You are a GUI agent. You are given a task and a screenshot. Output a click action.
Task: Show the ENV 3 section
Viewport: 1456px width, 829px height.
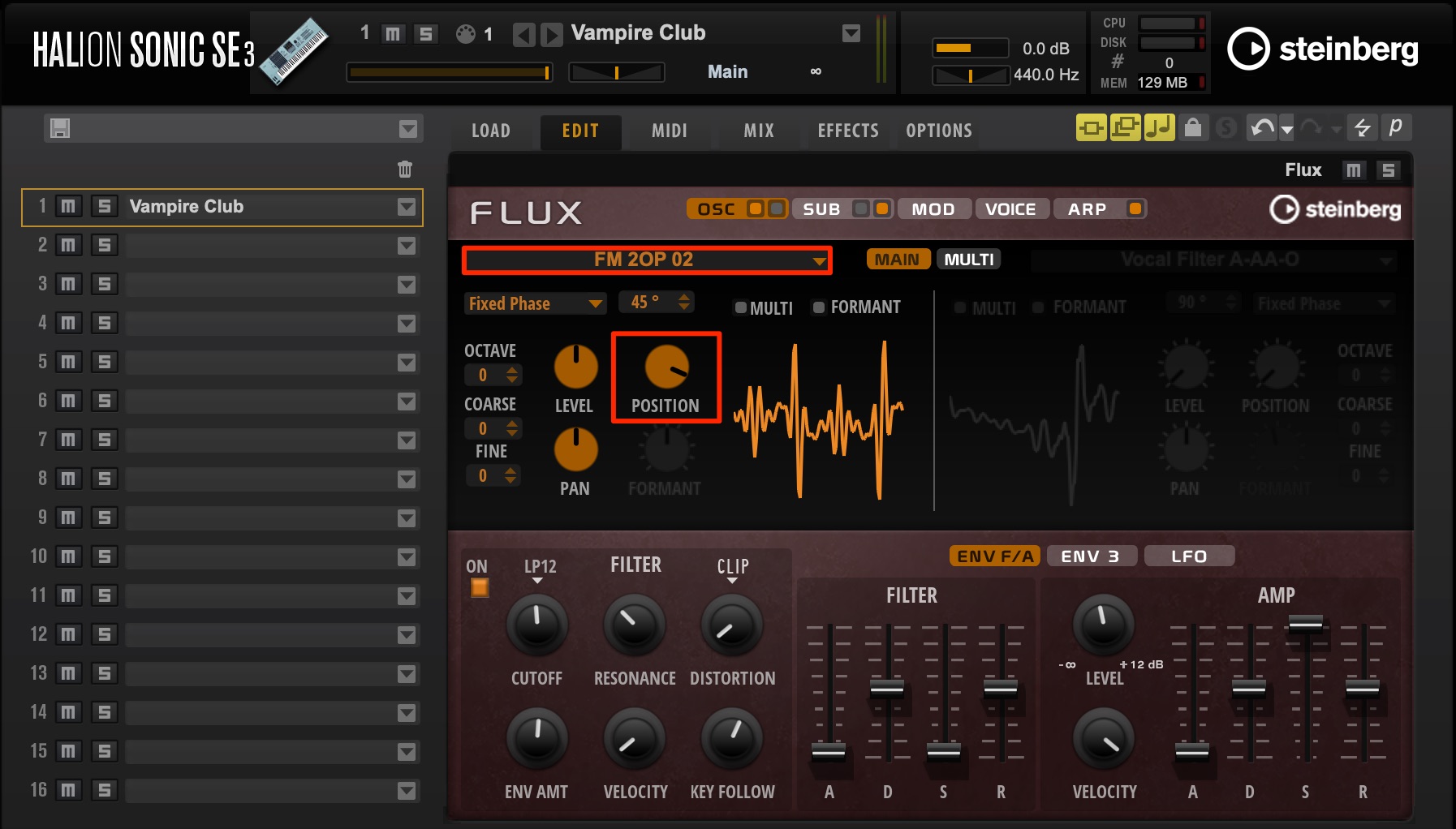point(1090,556)
